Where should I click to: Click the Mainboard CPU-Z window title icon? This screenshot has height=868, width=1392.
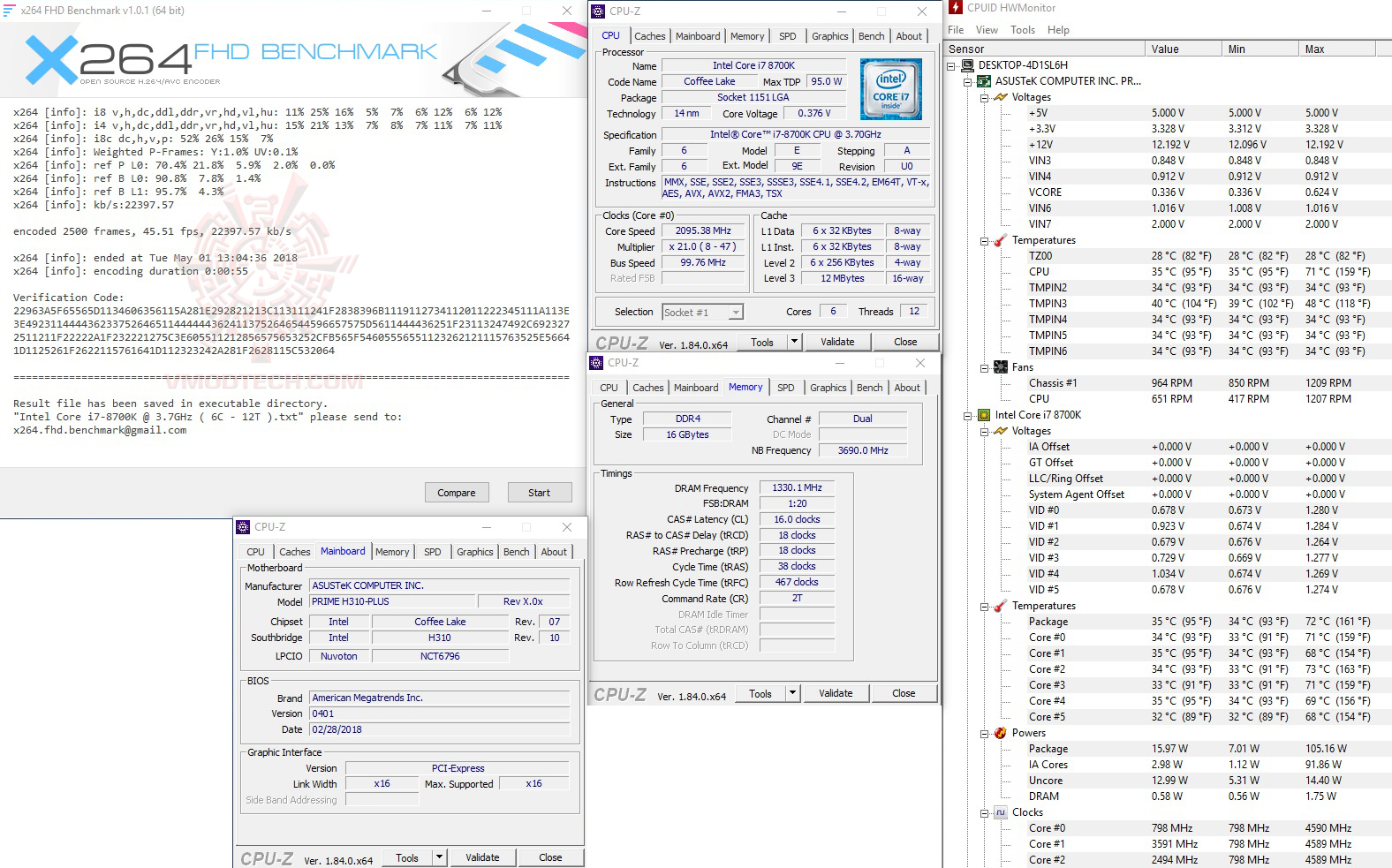pyautogui.click(x=243, y=527)
